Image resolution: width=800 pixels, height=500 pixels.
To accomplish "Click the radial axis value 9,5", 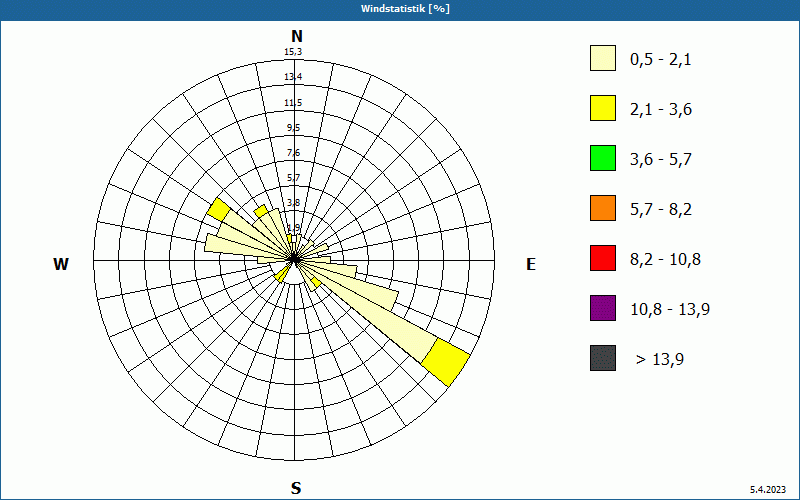I will (x=293, y=128).
